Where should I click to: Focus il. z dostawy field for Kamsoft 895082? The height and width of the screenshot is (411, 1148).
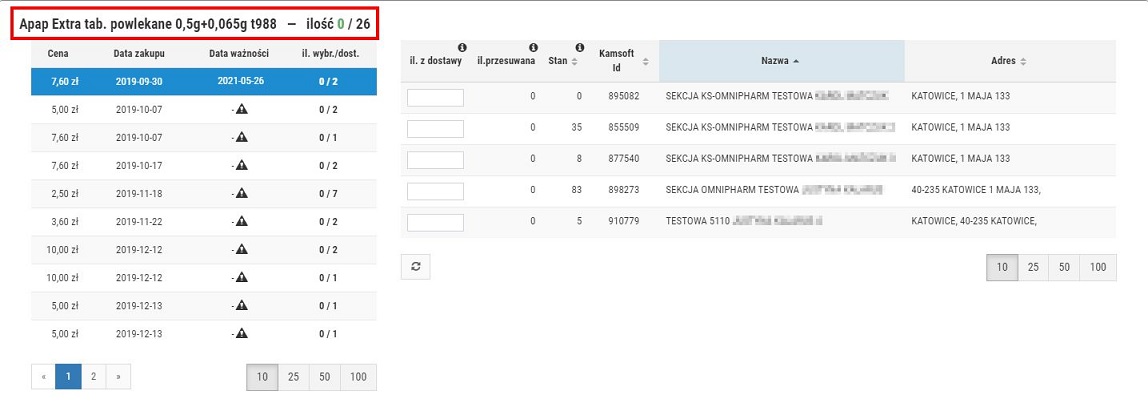tap(435, 97)
